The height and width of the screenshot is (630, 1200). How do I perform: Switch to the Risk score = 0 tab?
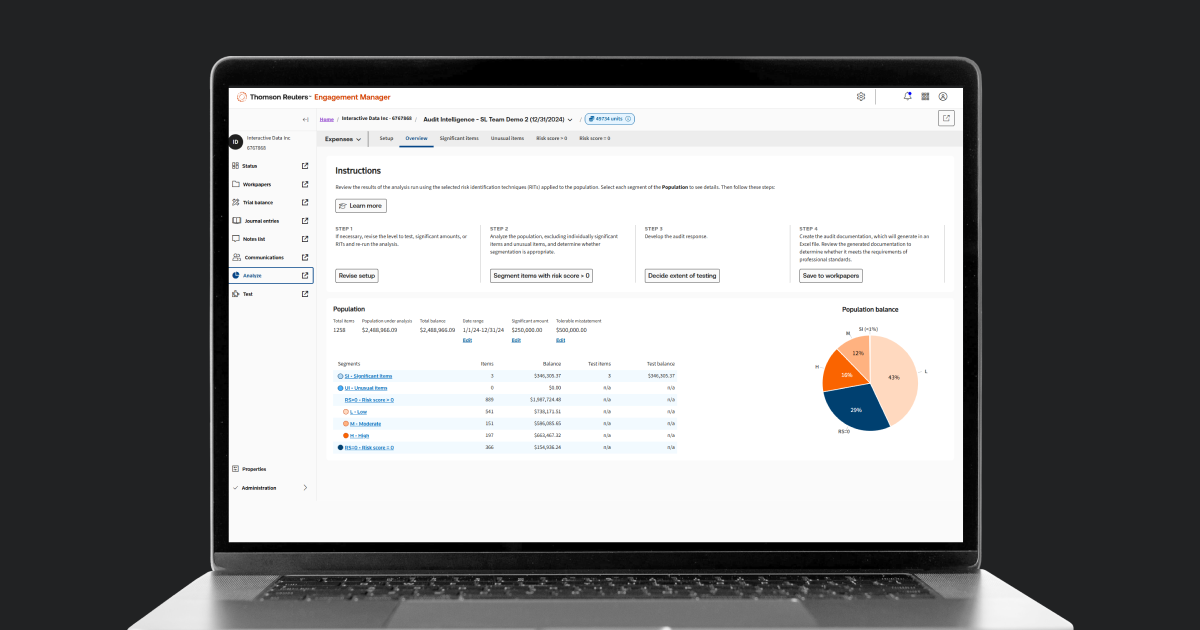pos(595,138)
